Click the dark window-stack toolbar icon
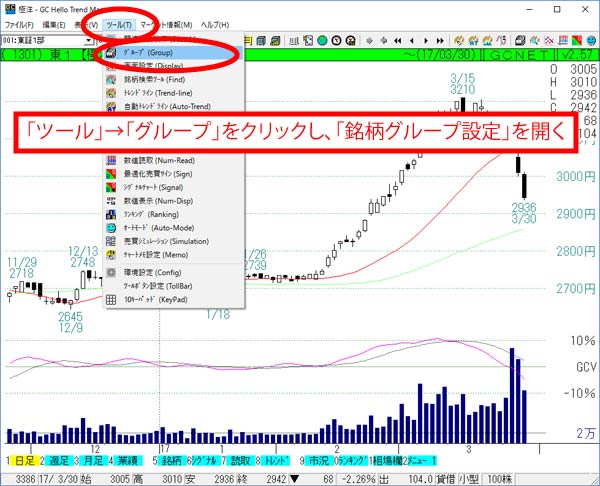This screenshot has width=600, height=486. tap(520, 40)
